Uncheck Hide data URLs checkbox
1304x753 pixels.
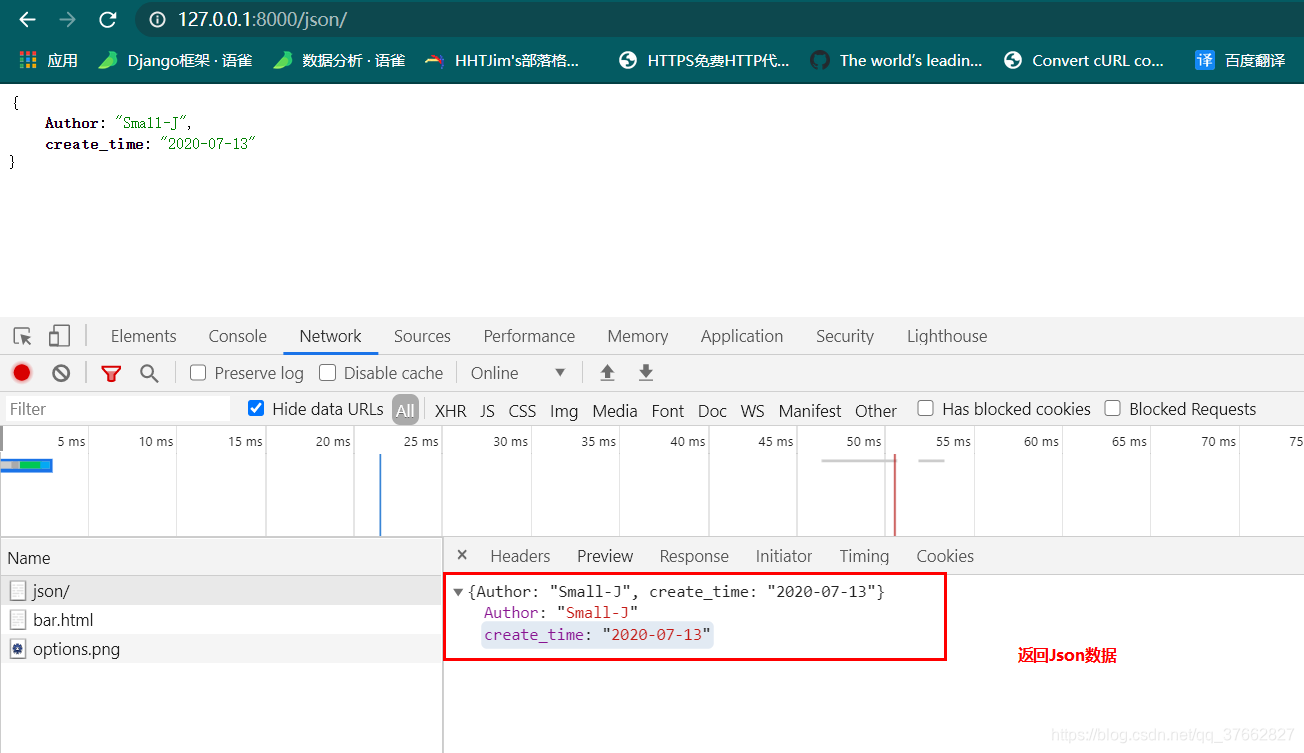(x=256, y=408)
